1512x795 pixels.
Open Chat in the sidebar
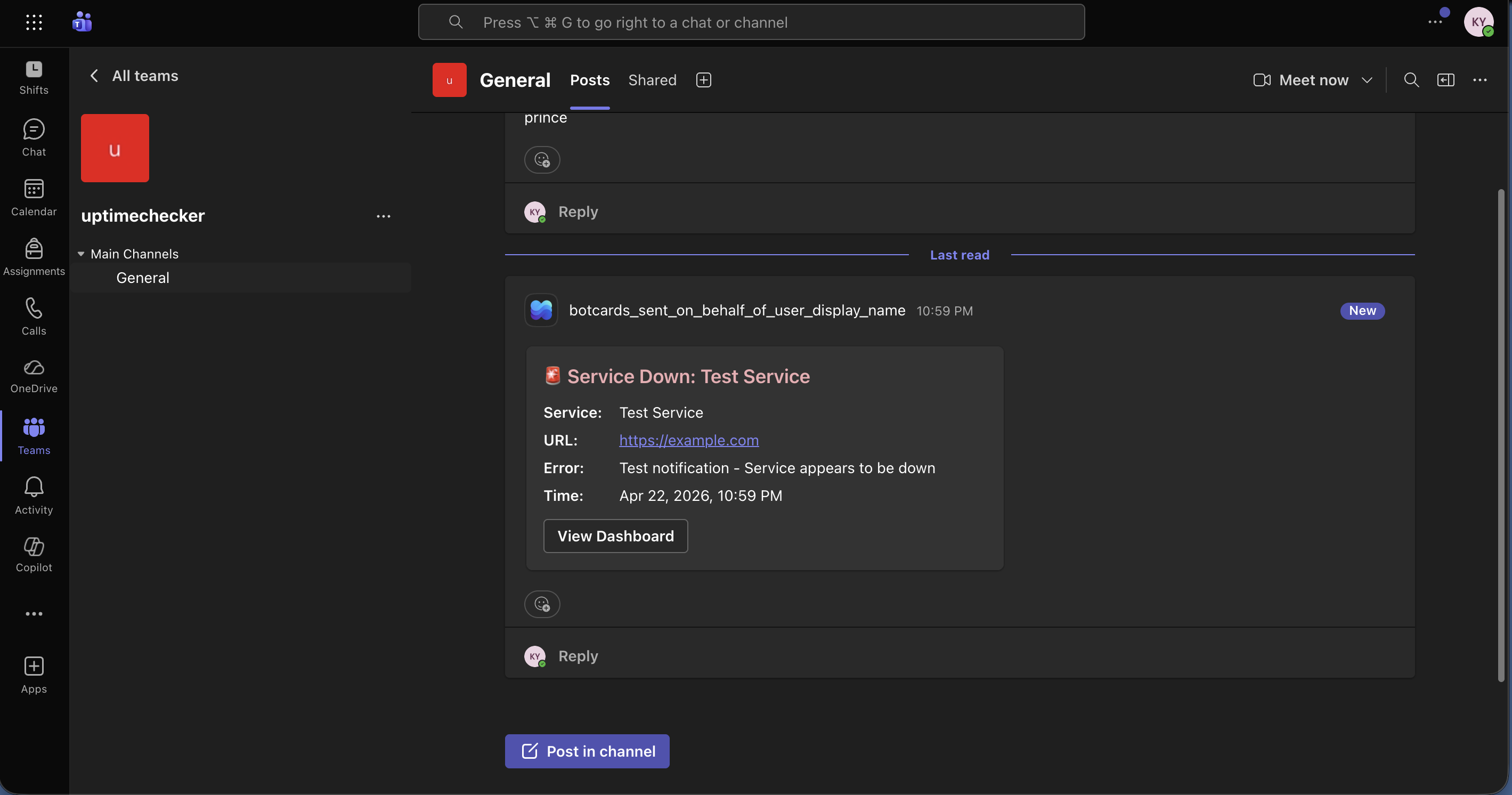pos(34,138)
